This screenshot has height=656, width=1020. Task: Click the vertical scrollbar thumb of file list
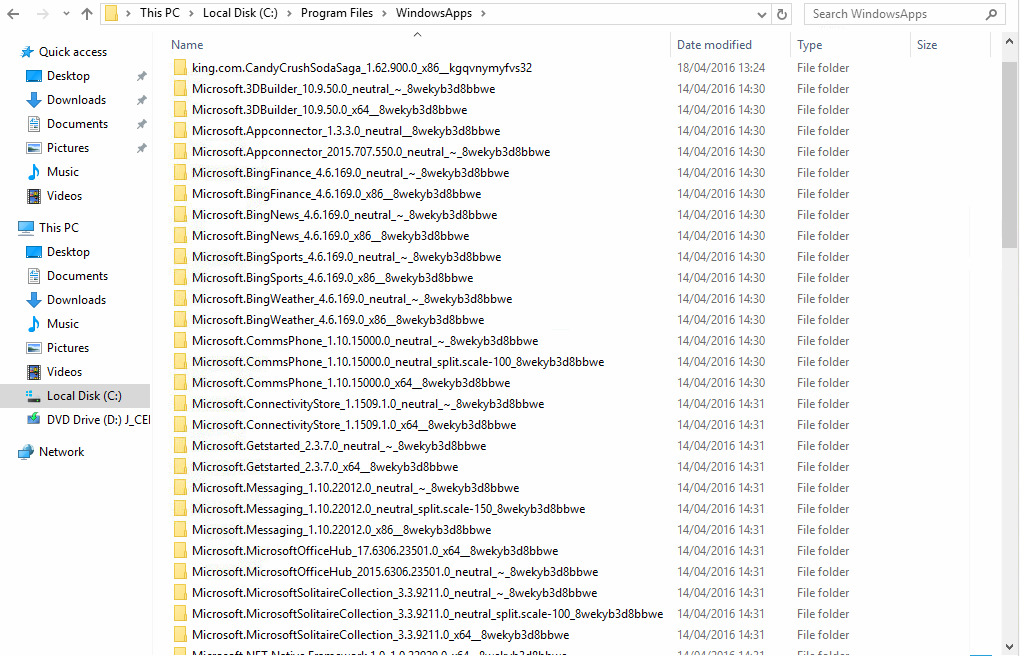pos(1009,155)
